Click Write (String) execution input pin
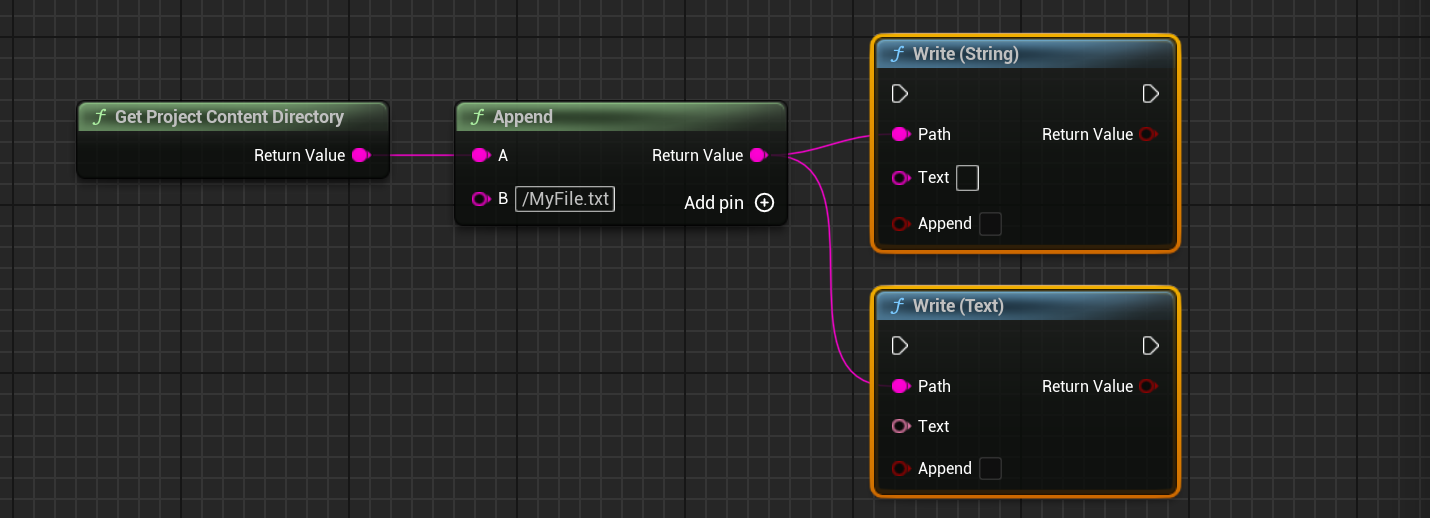 899,94
